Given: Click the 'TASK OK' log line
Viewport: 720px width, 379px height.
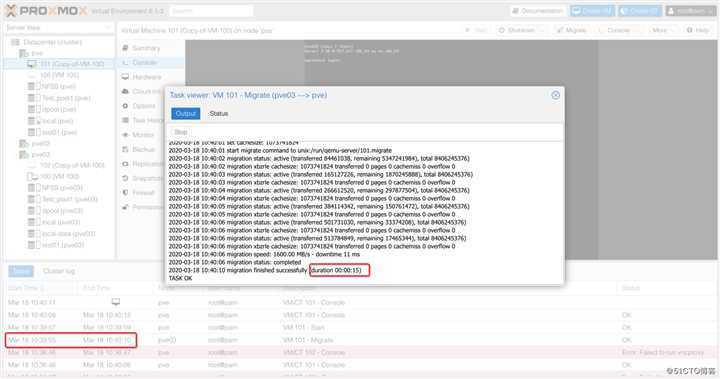Looking at the screenshot, I should (180, 278).
